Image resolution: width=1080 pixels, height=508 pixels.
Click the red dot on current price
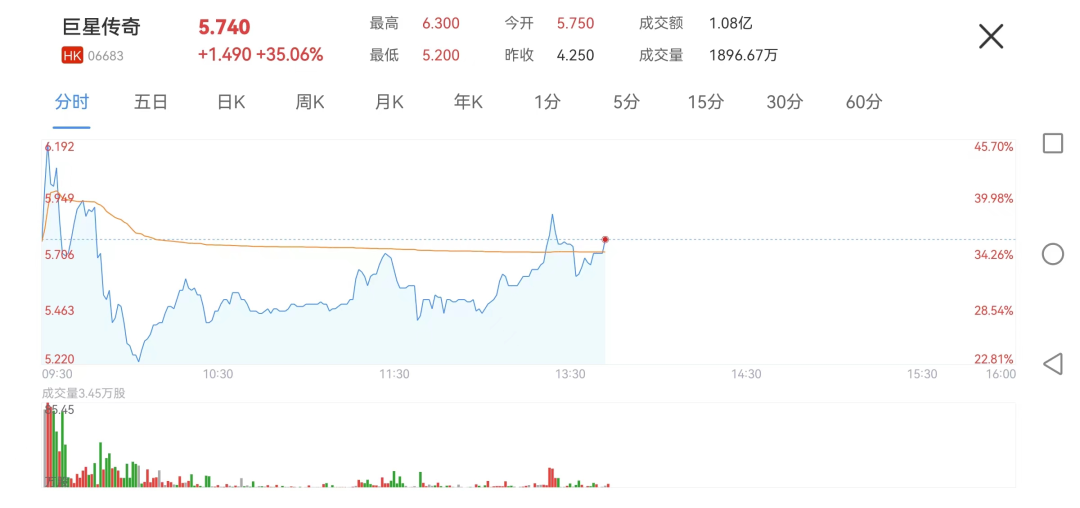pos(605,239)
